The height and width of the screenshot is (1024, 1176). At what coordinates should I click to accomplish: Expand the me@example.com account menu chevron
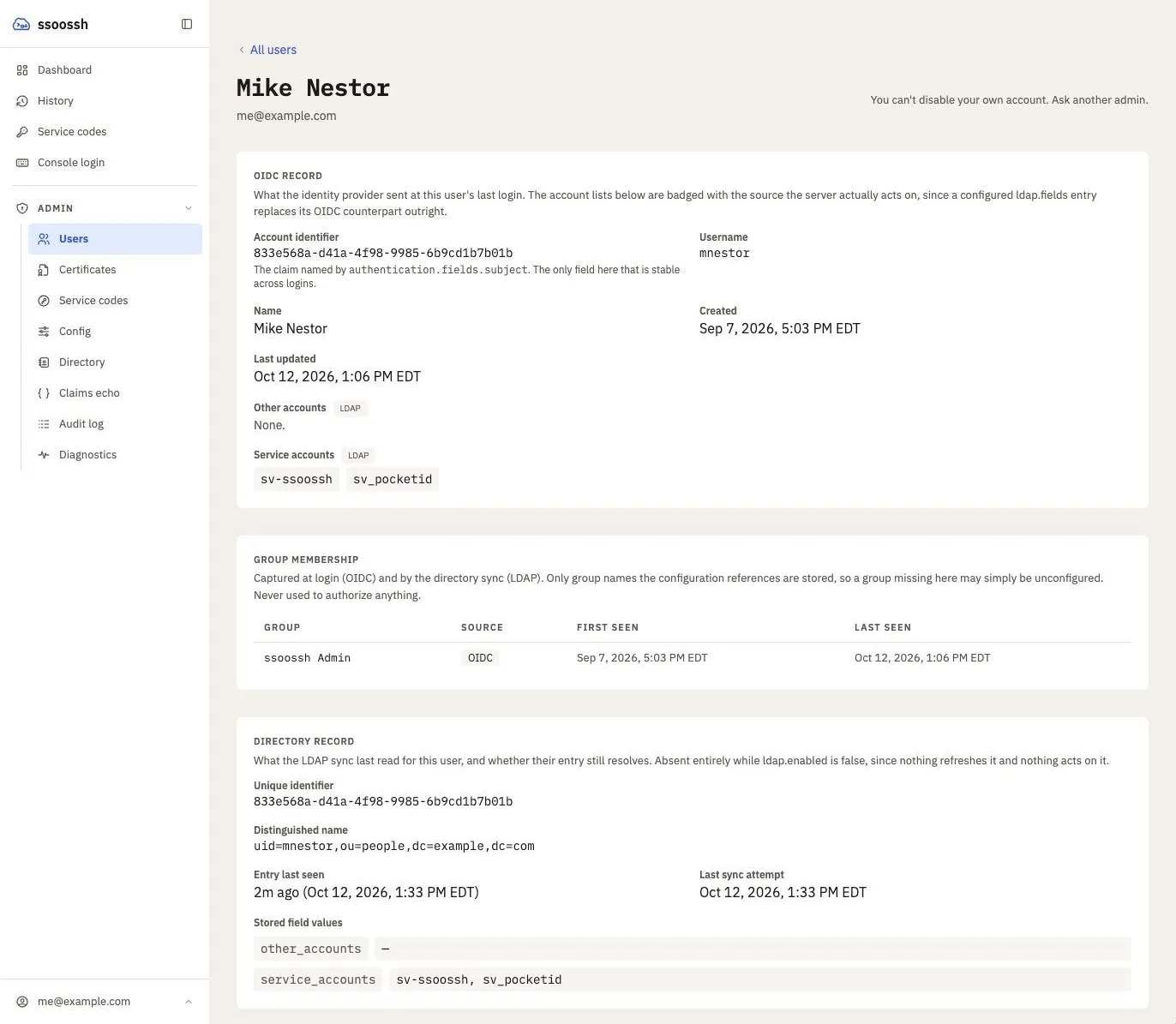pos(189,1002)
